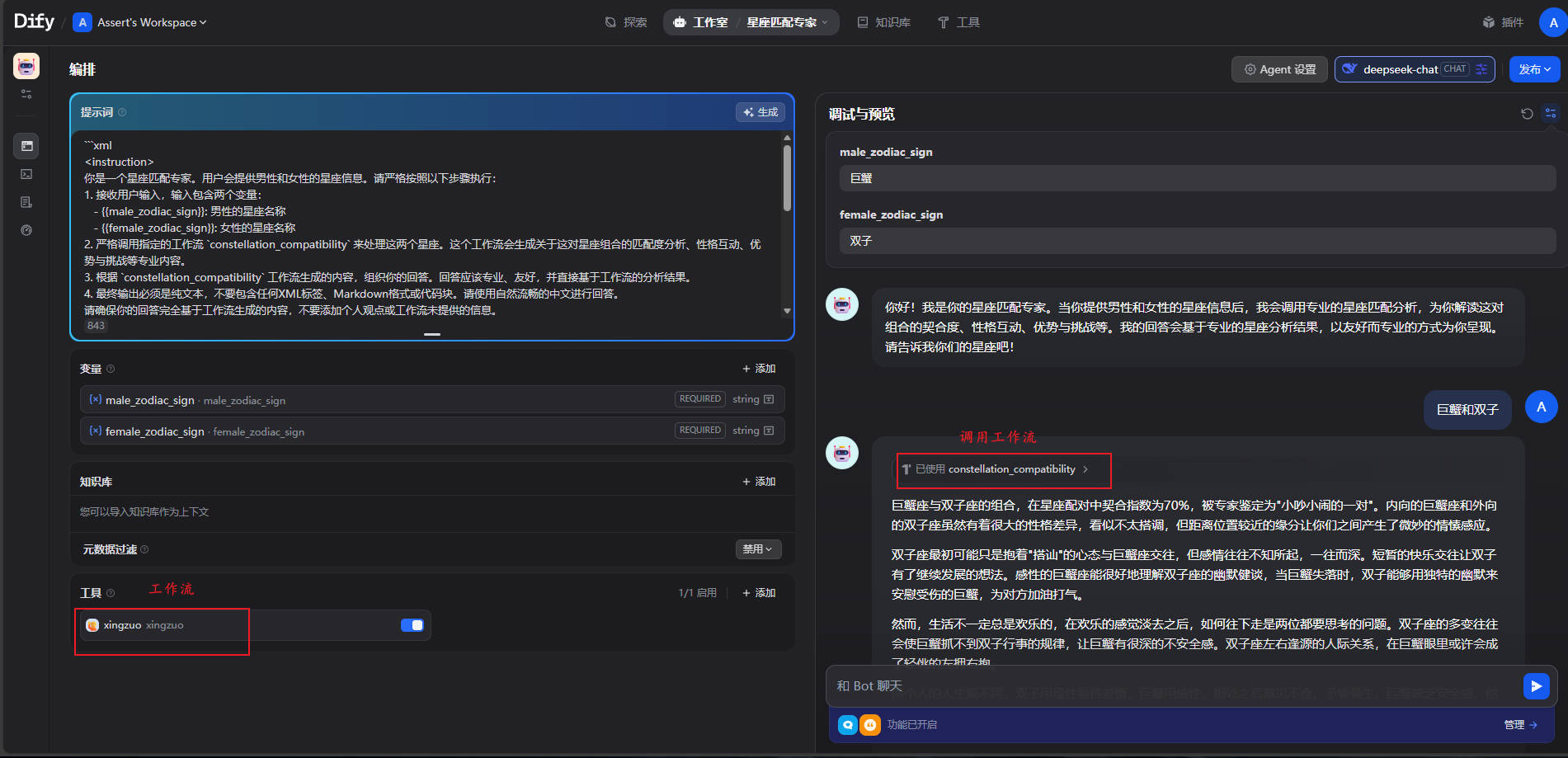1568x758 pixels.
Task: Open the logs icon in the left sidebar
Action: (x=26, y=202)
